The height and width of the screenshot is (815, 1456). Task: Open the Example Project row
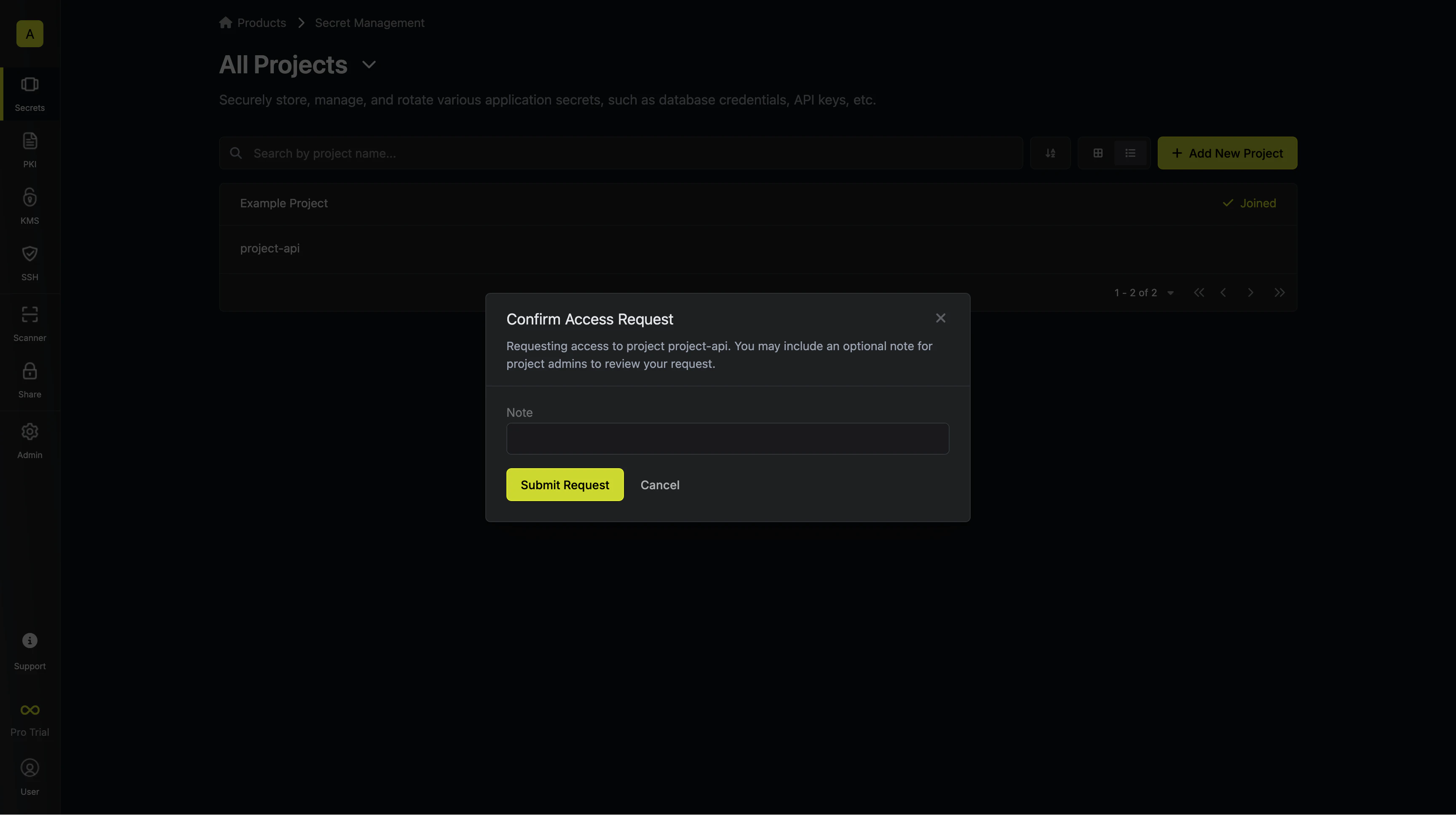point(758,204)
